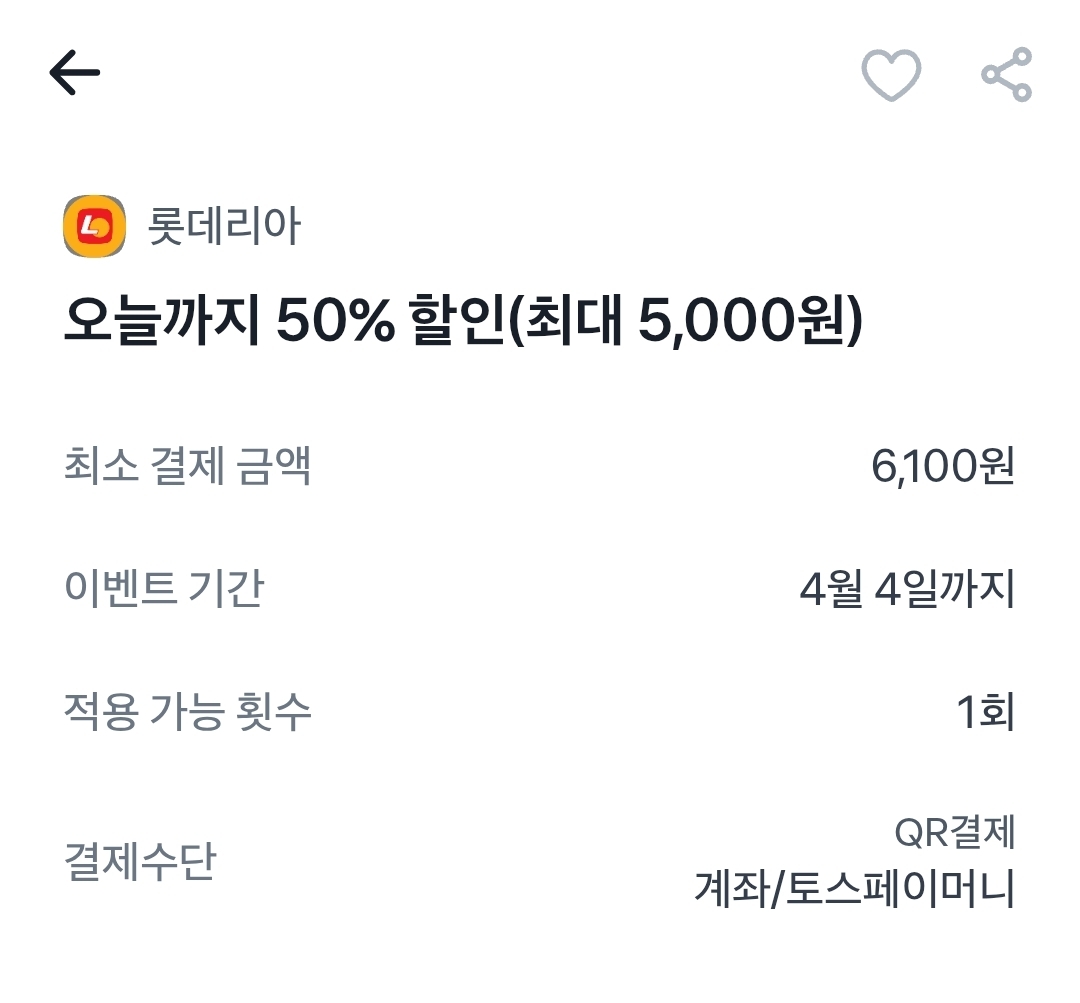Image resolution: width=1080 pixels, height=1003 pixels.
Task: Open the share icon
Action: click(x=1006, y=75)
